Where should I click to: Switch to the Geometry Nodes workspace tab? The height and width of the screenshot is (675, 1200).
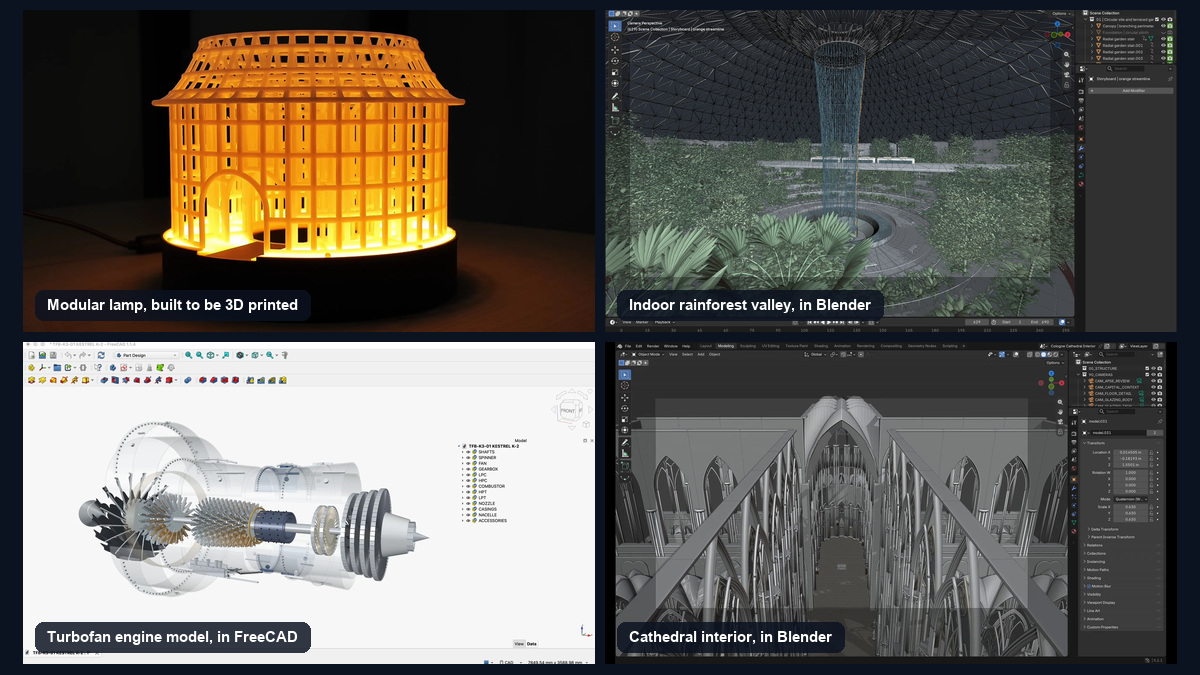pyautogui.click(x=922, y=346)
